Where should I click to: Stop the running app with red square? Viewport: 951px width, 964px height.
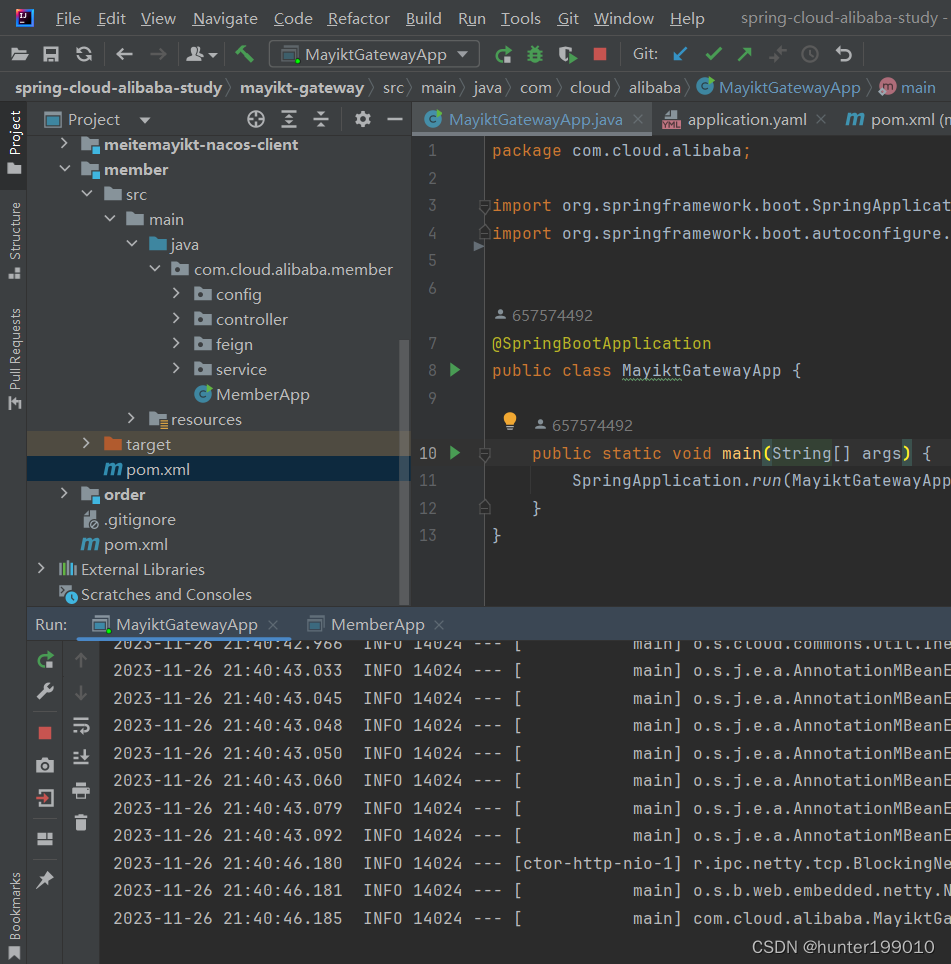[600, 55]
